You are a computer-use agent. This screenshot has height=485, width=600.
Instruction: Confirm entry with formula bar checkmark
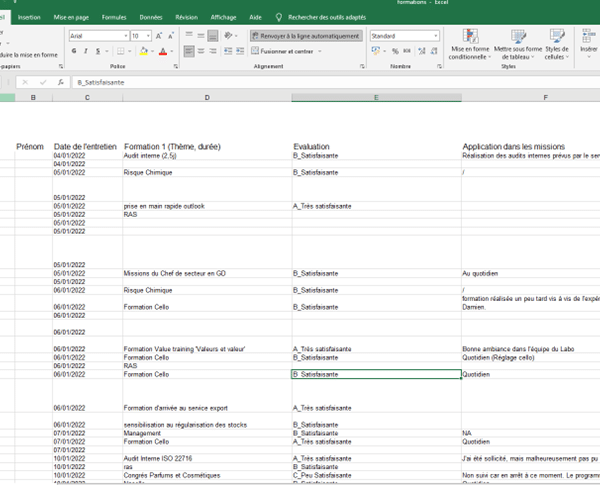[x=43, y=82]
